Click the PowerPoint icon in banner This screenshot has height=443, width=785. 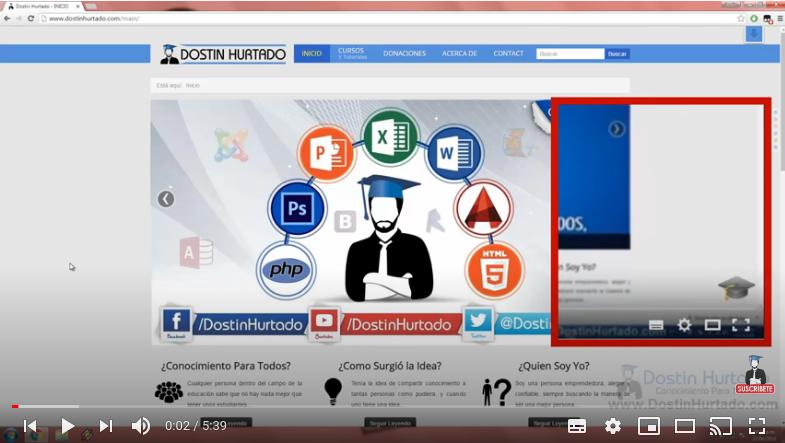coord(327,153)
